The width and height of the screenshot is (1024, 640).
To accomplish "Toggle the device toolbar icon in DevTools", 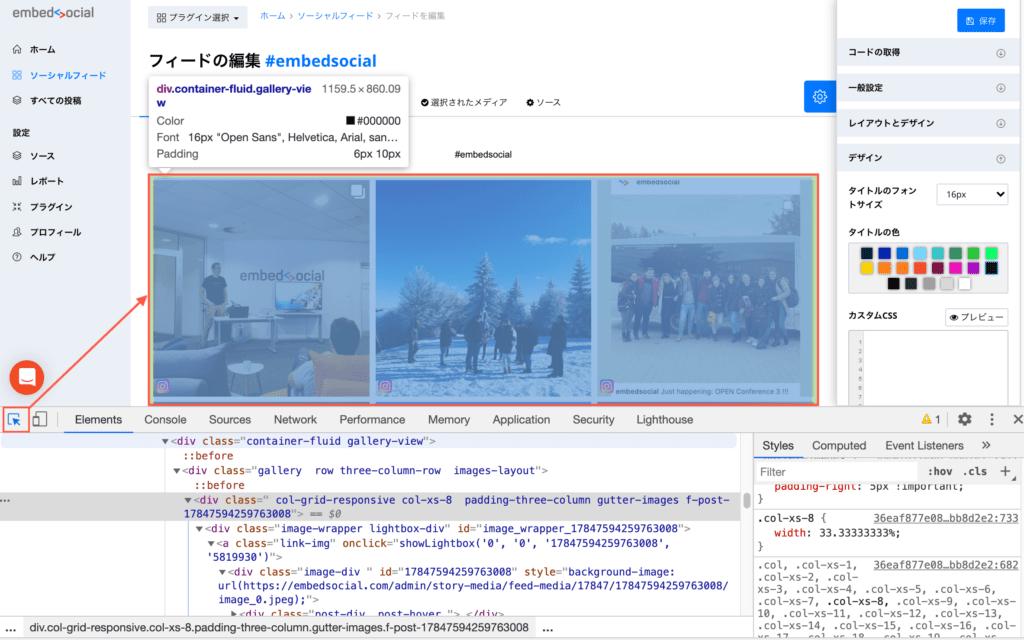I will tap(40, 419).
